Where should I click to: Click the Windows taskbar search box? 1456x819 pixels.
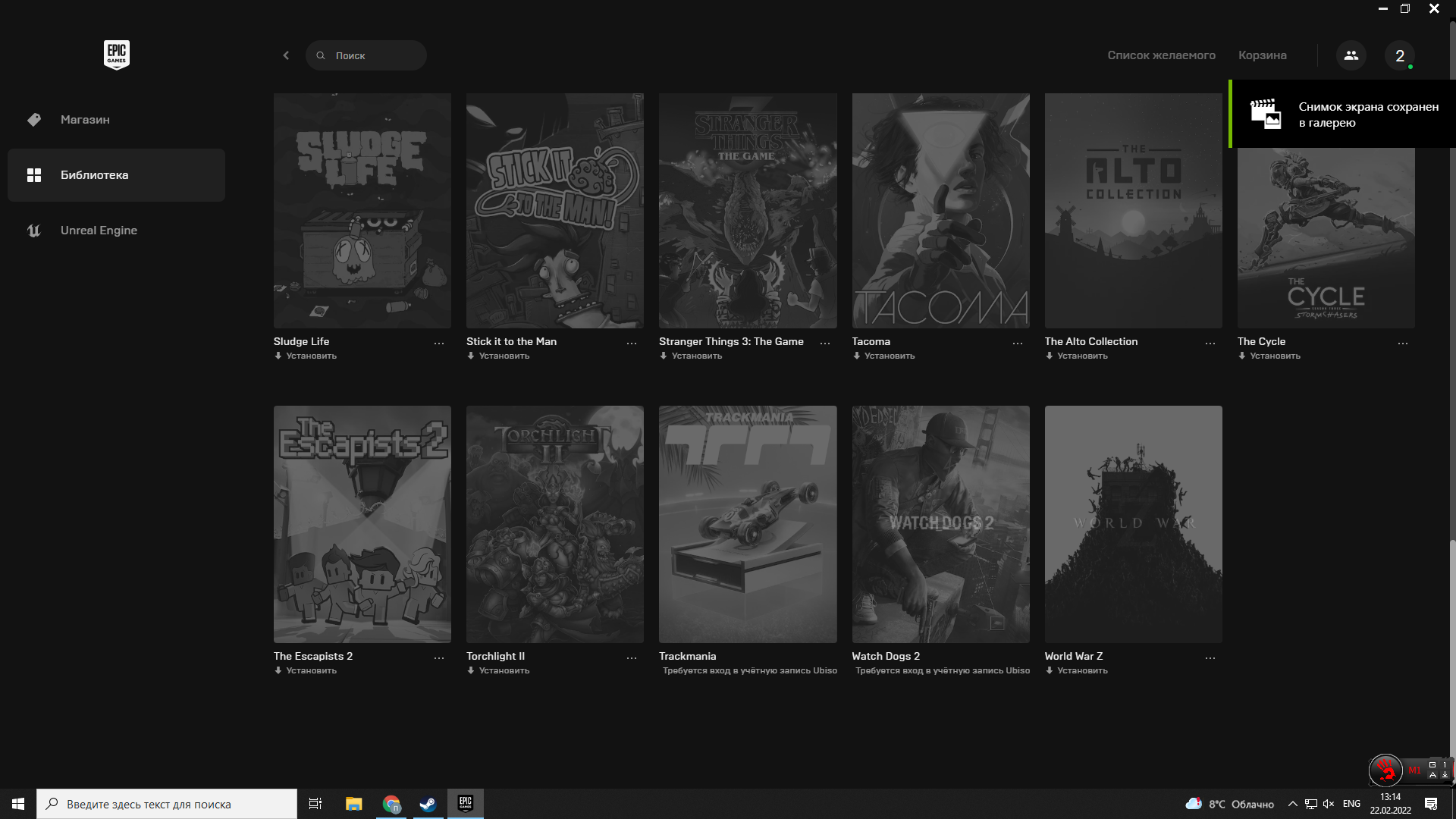(167, 804)
